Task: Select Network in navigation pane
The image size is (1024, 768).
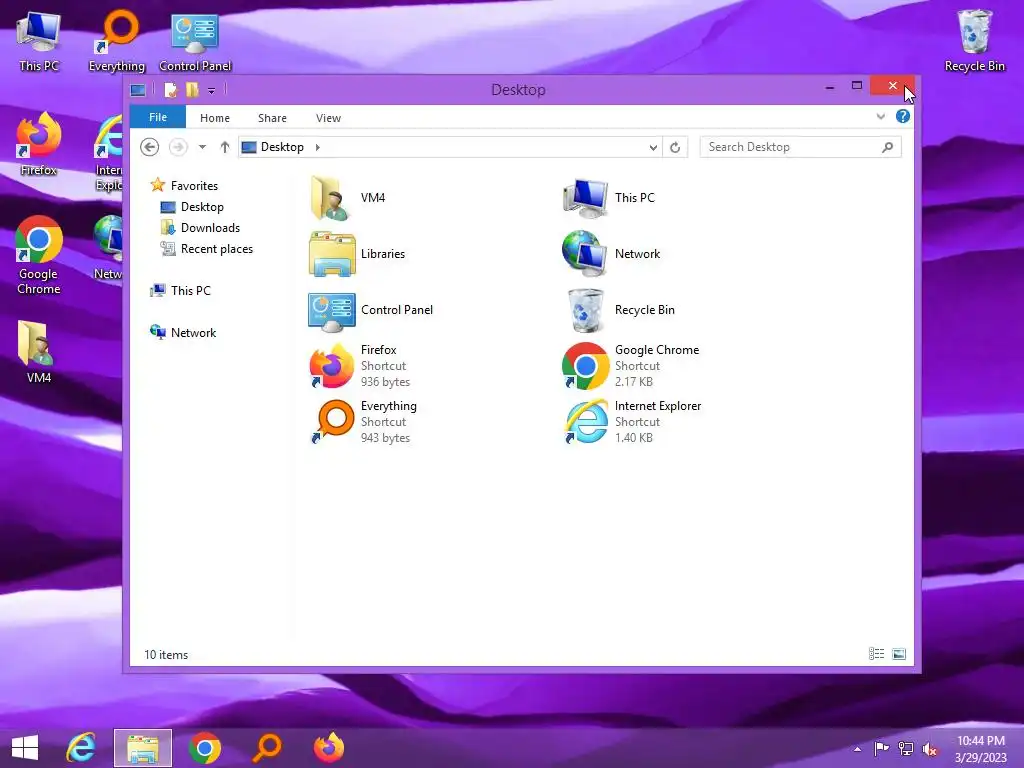Action: click(x=184, y=332)
